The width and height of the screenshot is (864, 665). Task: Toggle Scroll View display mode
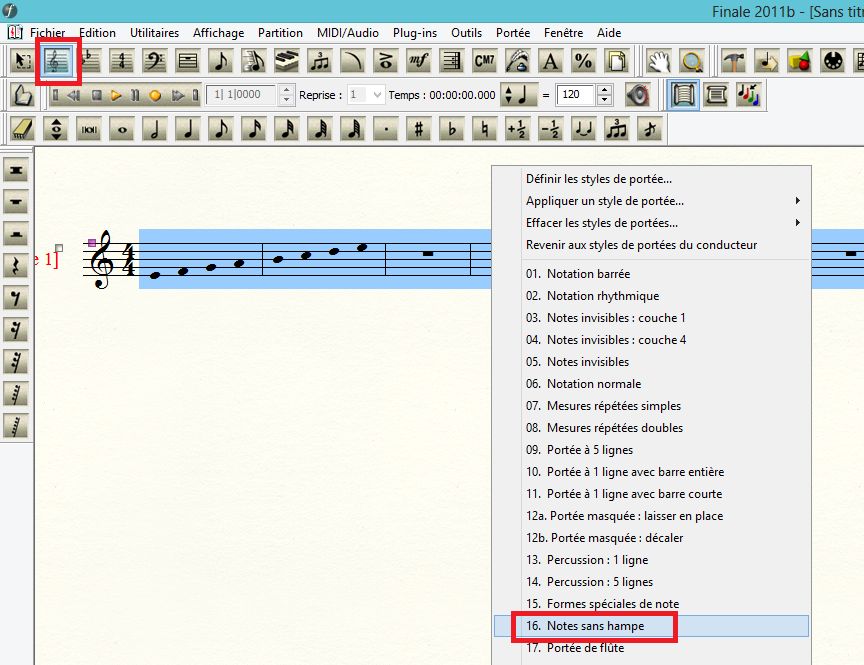point(715,95)
